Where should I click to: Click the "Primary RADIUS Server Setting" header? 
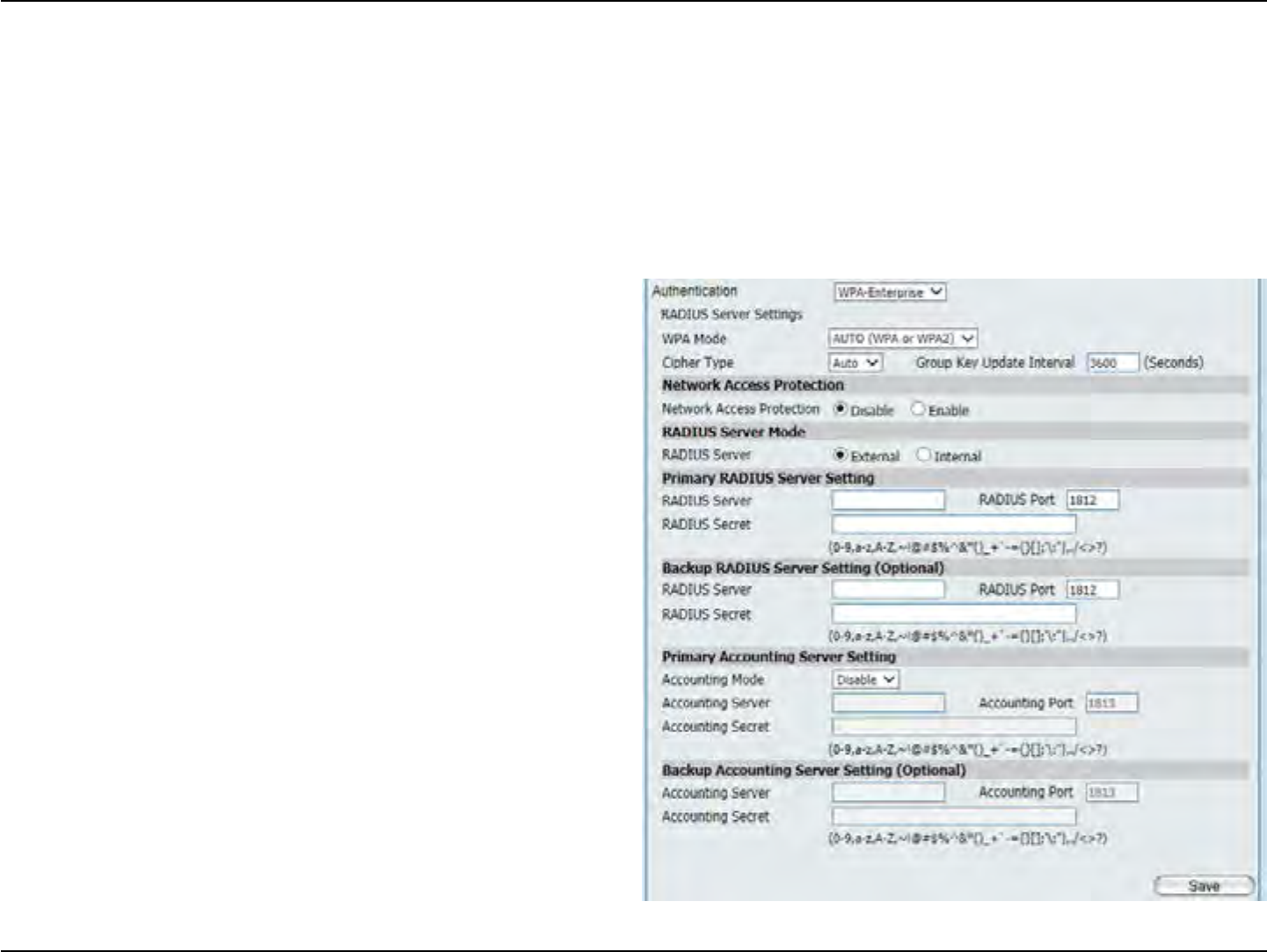(768, 478)
